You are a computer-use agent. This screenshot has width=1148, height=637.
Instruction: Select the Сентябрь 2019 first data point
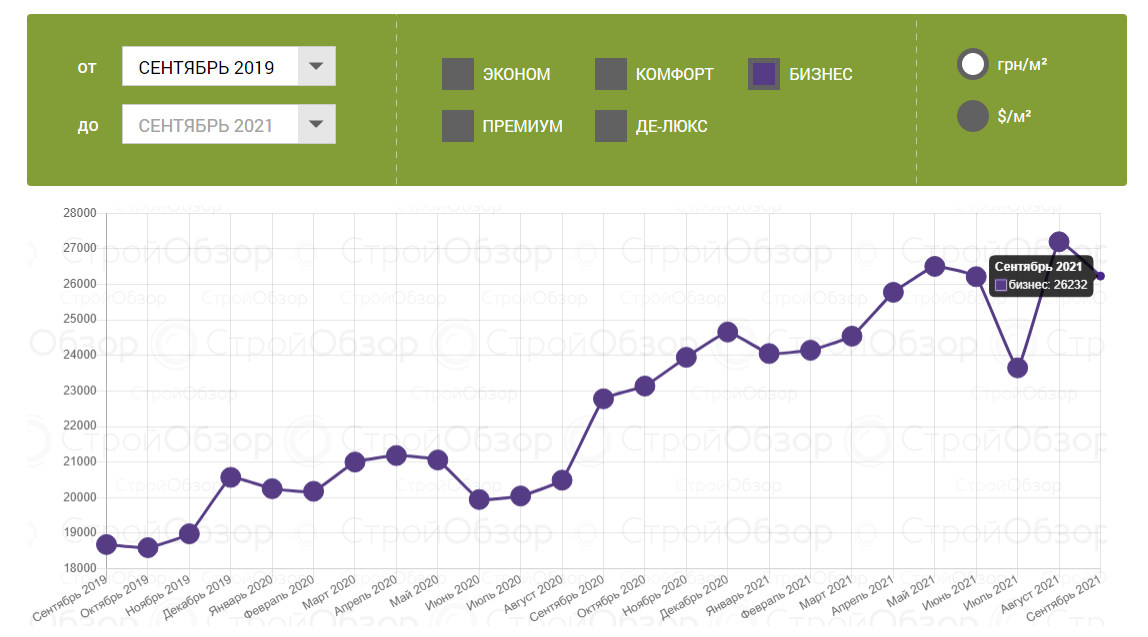106,544
